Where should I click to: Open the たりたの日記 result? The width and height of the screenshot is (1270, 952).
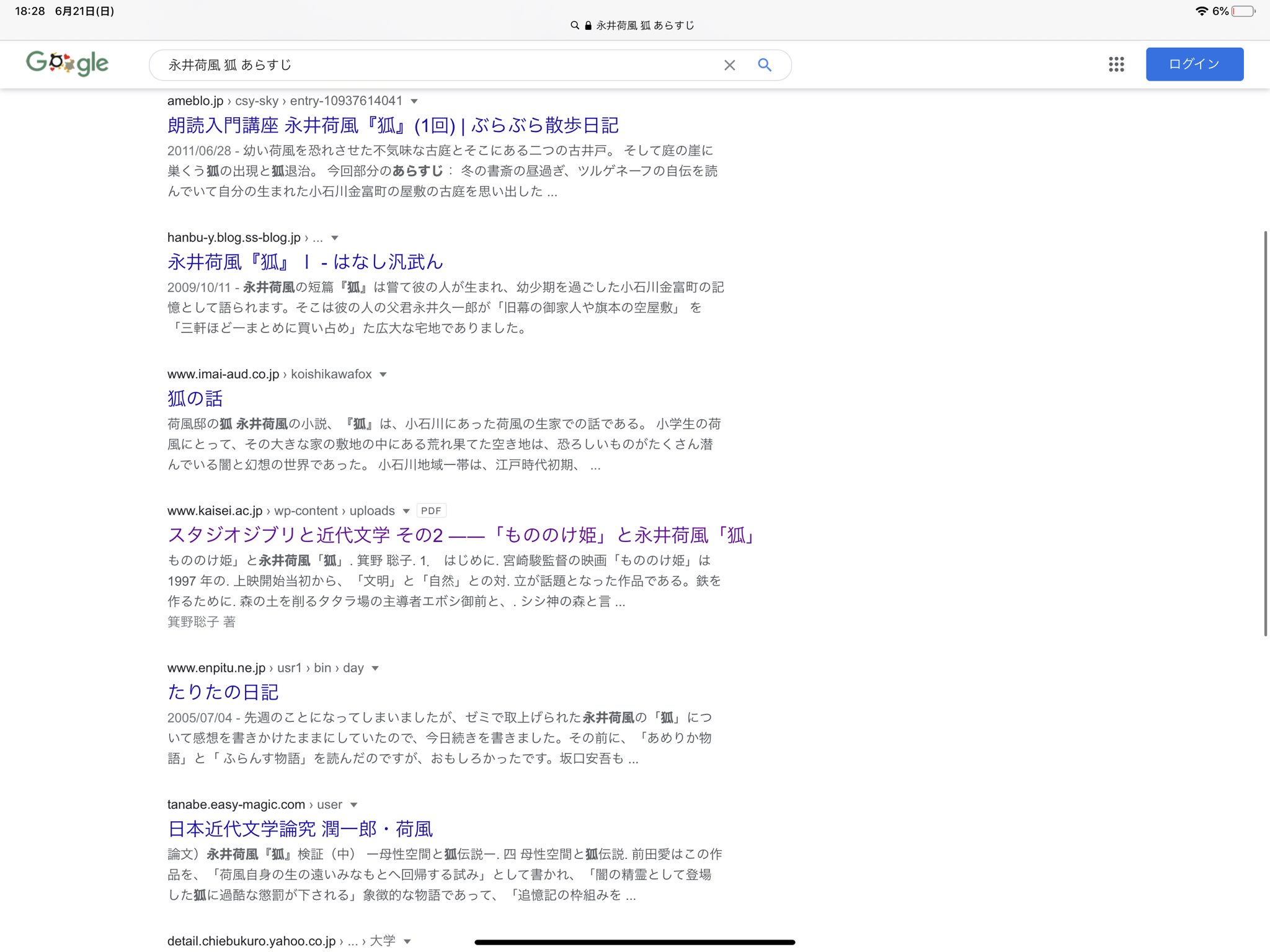(223, 692)
